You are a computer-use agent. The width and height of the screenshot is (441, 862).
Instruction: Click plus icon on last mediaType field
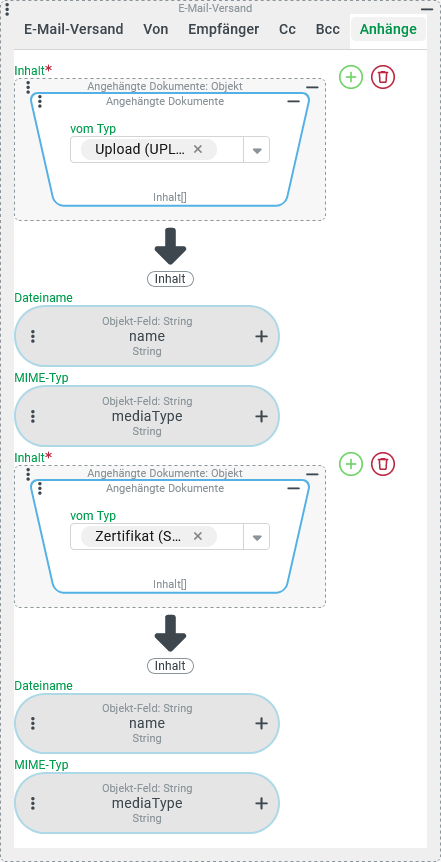pos(262,804)
